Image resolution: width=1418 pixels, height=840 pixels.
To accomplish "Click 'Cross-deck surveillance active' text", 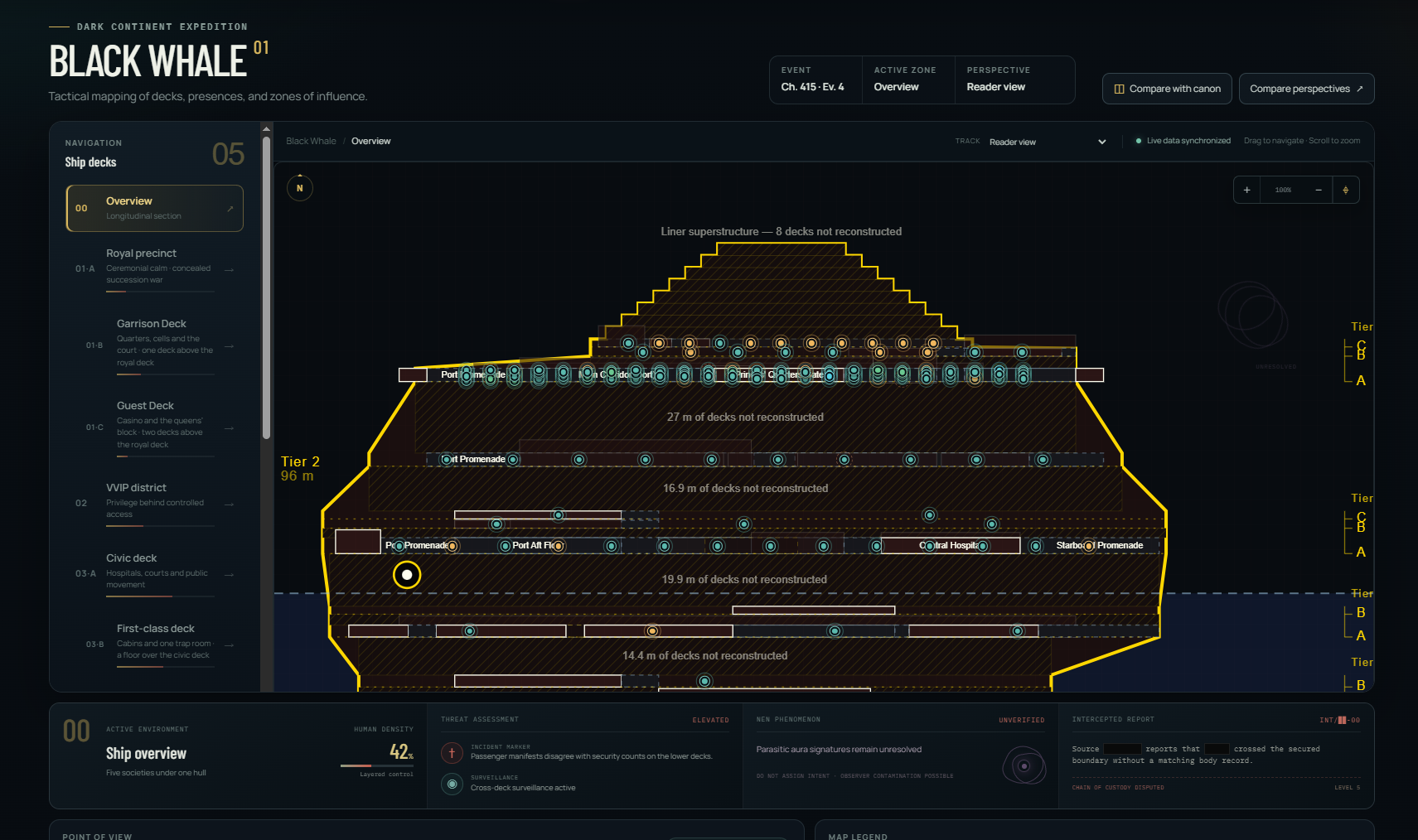I will point(523,788).
